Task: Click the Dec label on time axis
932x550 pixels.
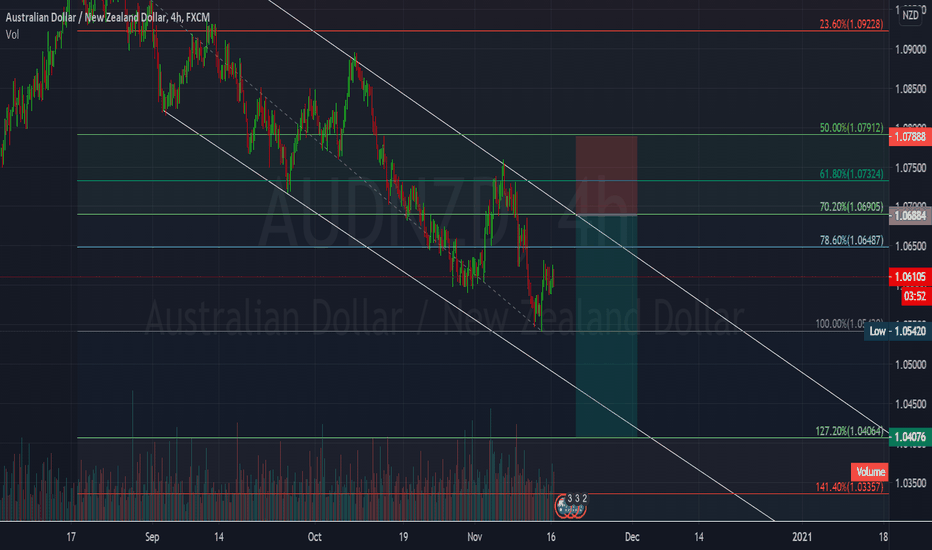Action: [632, 537]
